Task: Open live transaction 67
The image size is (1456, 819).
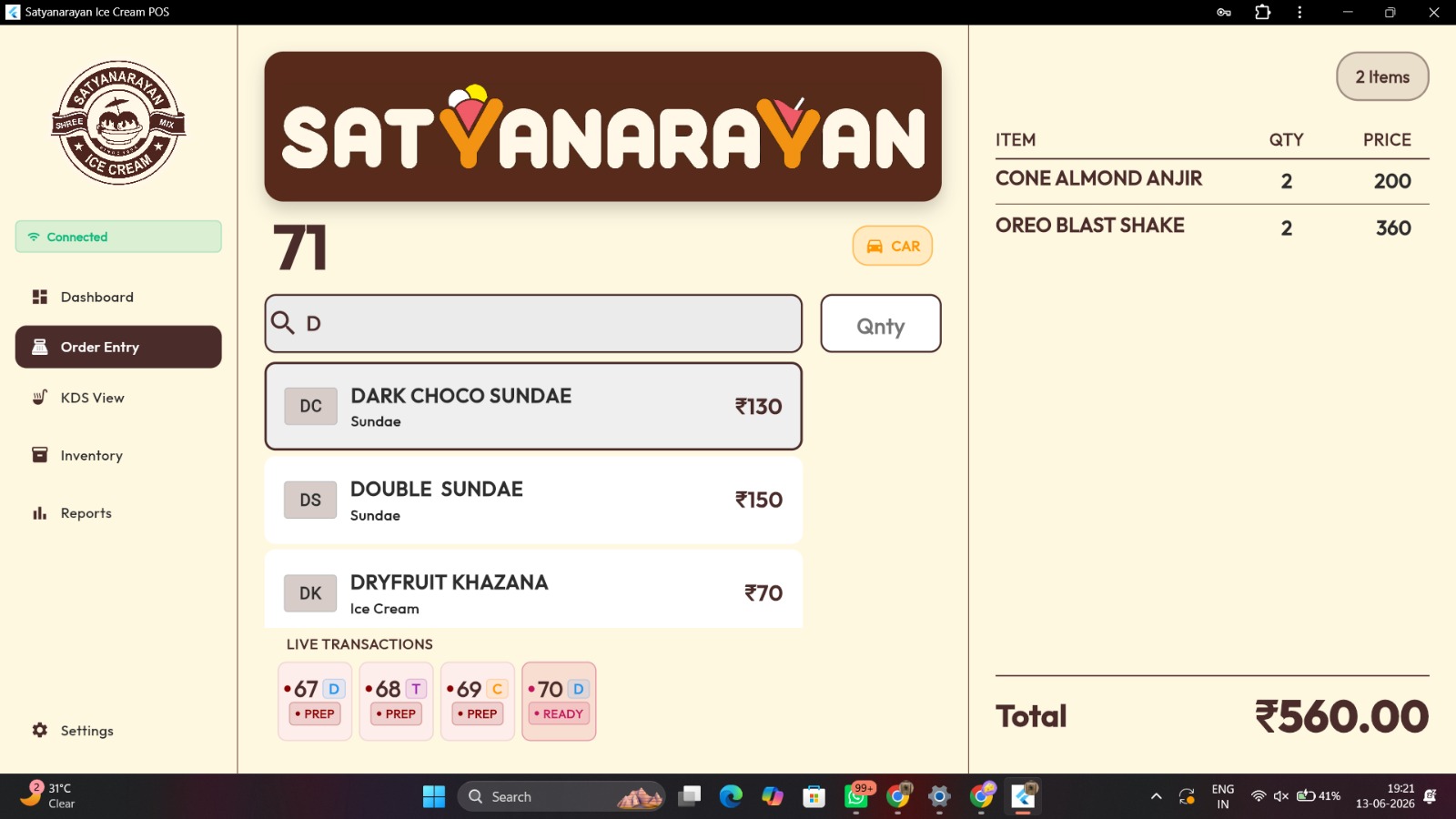Action: (x=315, y=701)
